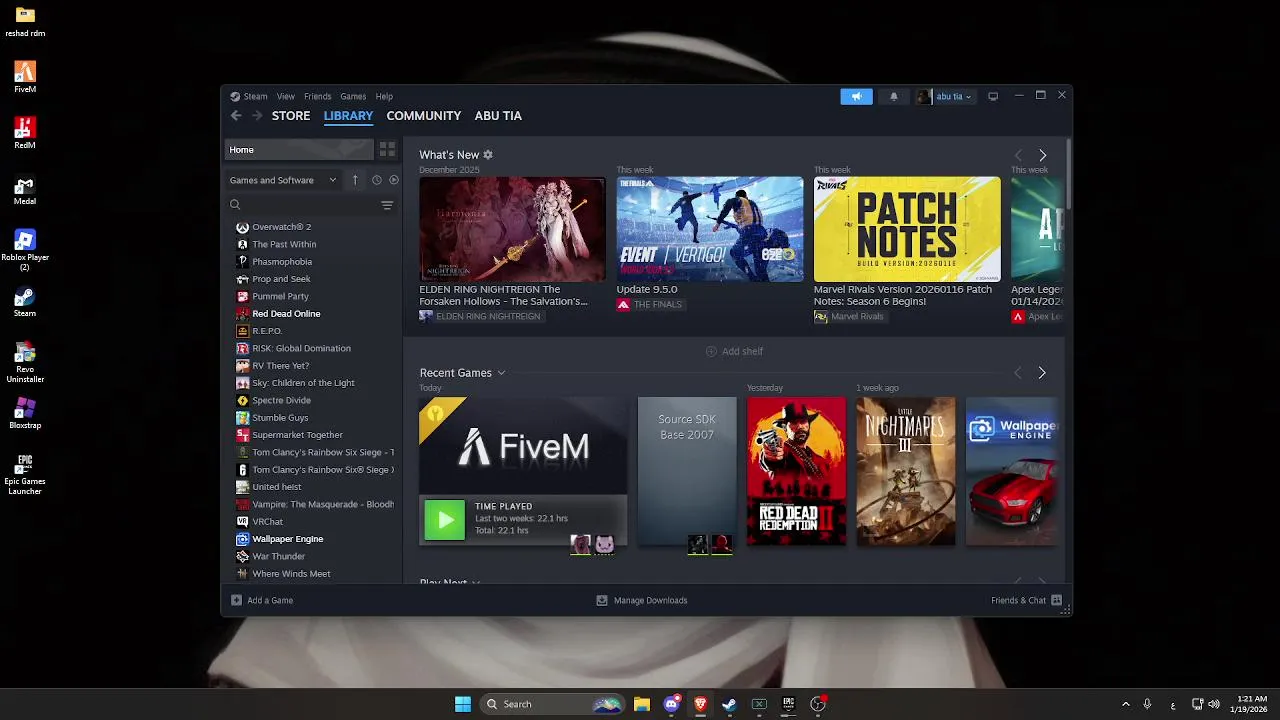
Task: Show next Recent Games arrow
Action: [1042, 373]
